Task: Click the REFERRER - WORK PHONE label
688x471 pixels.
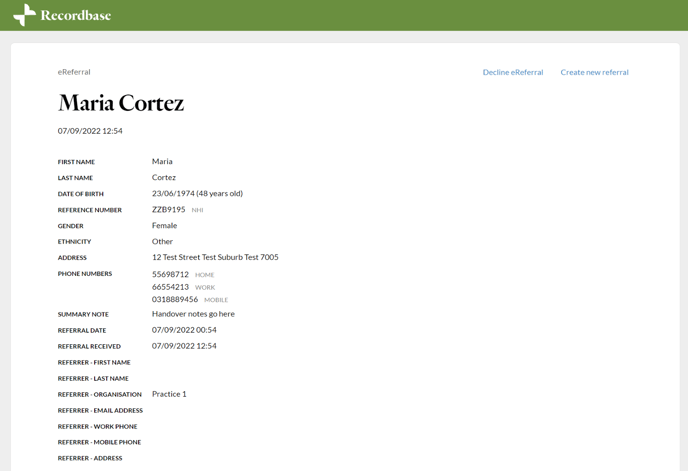Action: click(x=97, y=427)
